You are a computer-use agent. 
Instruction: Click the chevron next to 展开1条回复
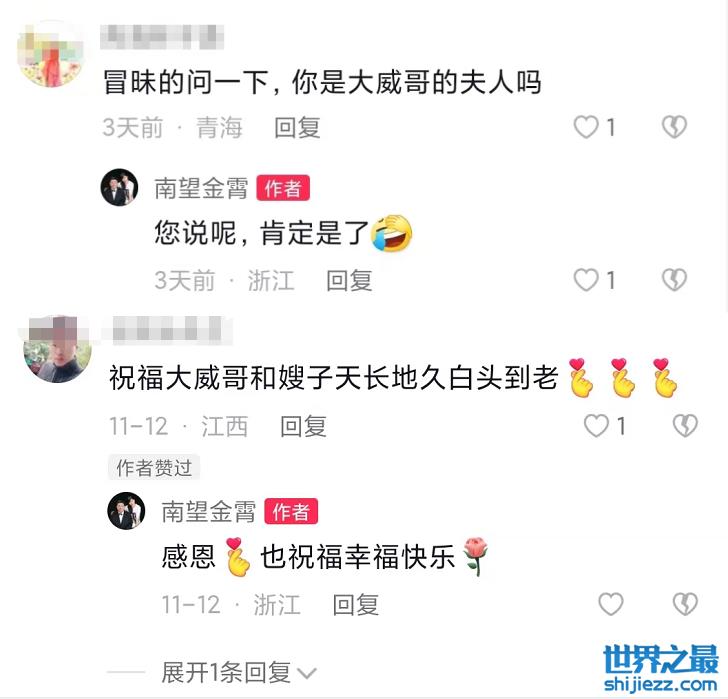[306, 673]
